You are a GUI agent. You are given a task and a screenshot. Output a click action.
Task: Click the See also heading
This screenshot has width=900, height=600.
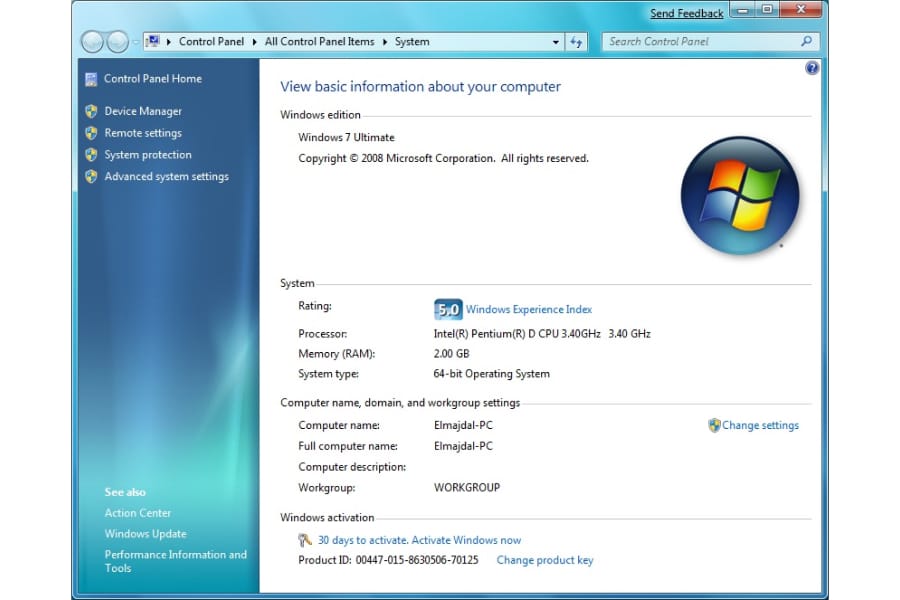125,493
